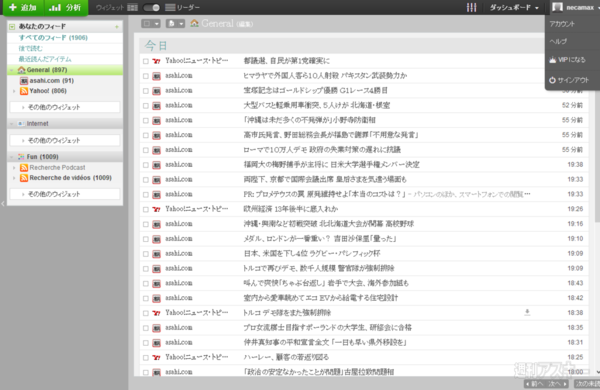The image size is (600, 390).
Task: Choose ヘルプ from the user menu
Action: [x=558, y=41]
